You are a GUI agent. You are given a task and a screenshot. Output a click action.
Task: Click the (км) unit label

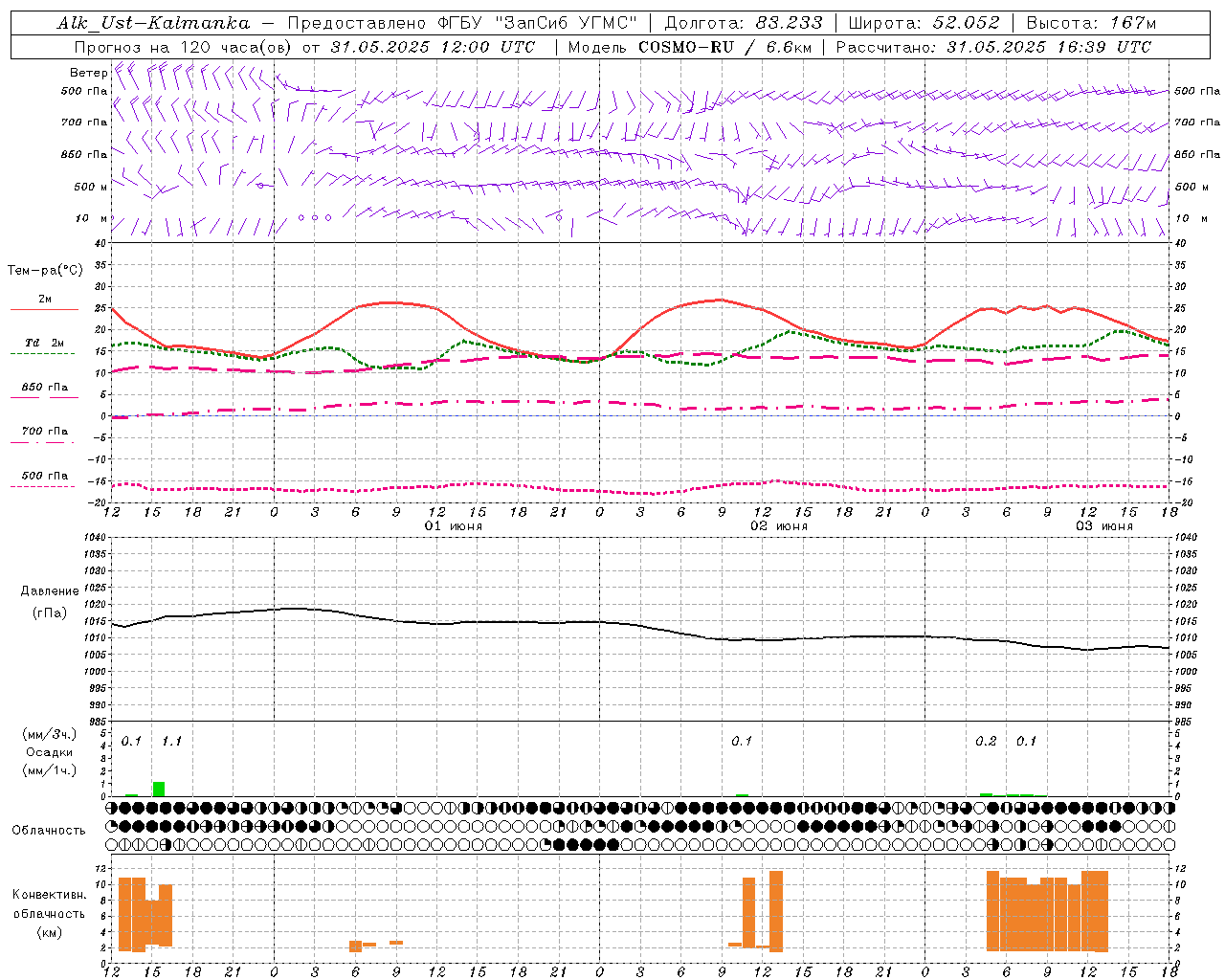pos(49,932)
